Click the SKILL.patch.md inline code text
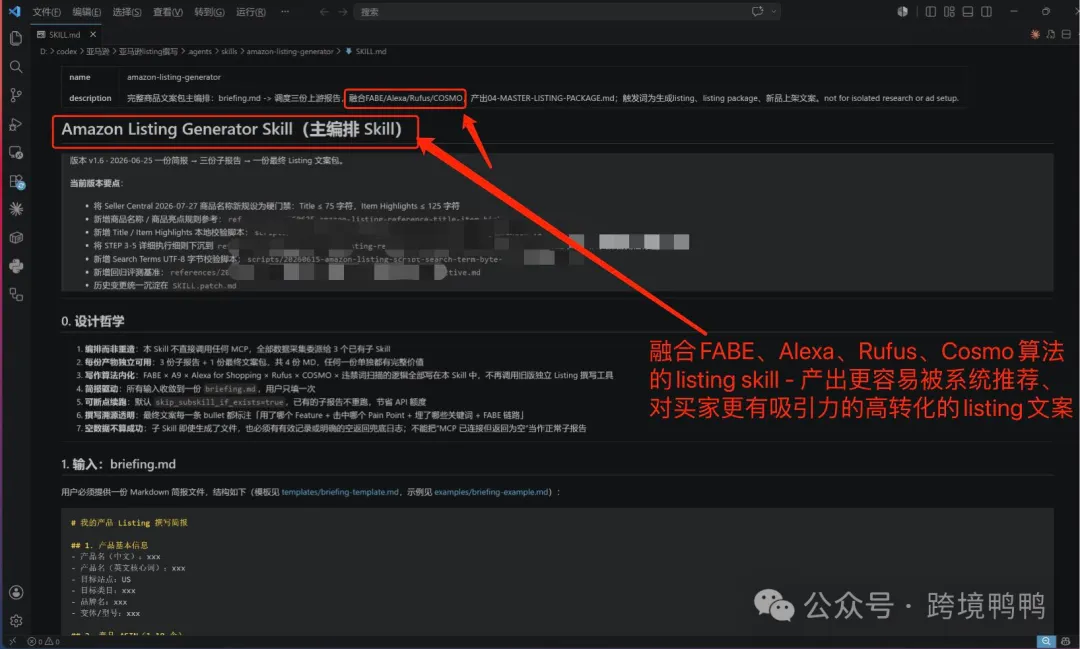 [x=205, y=286]
